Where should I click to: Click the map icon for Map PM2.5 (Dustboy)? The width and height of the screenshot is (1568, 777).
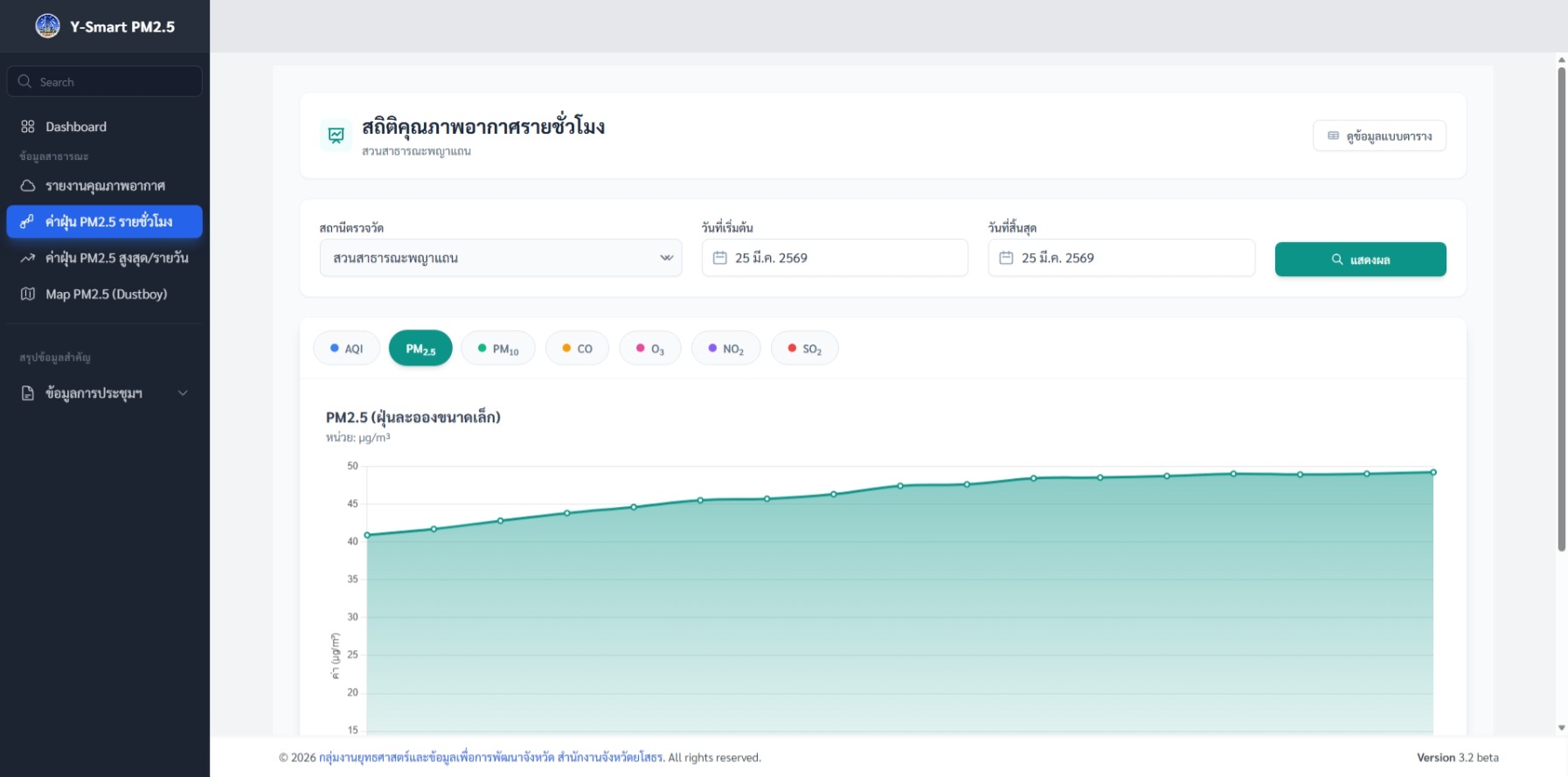coord(28,294)
